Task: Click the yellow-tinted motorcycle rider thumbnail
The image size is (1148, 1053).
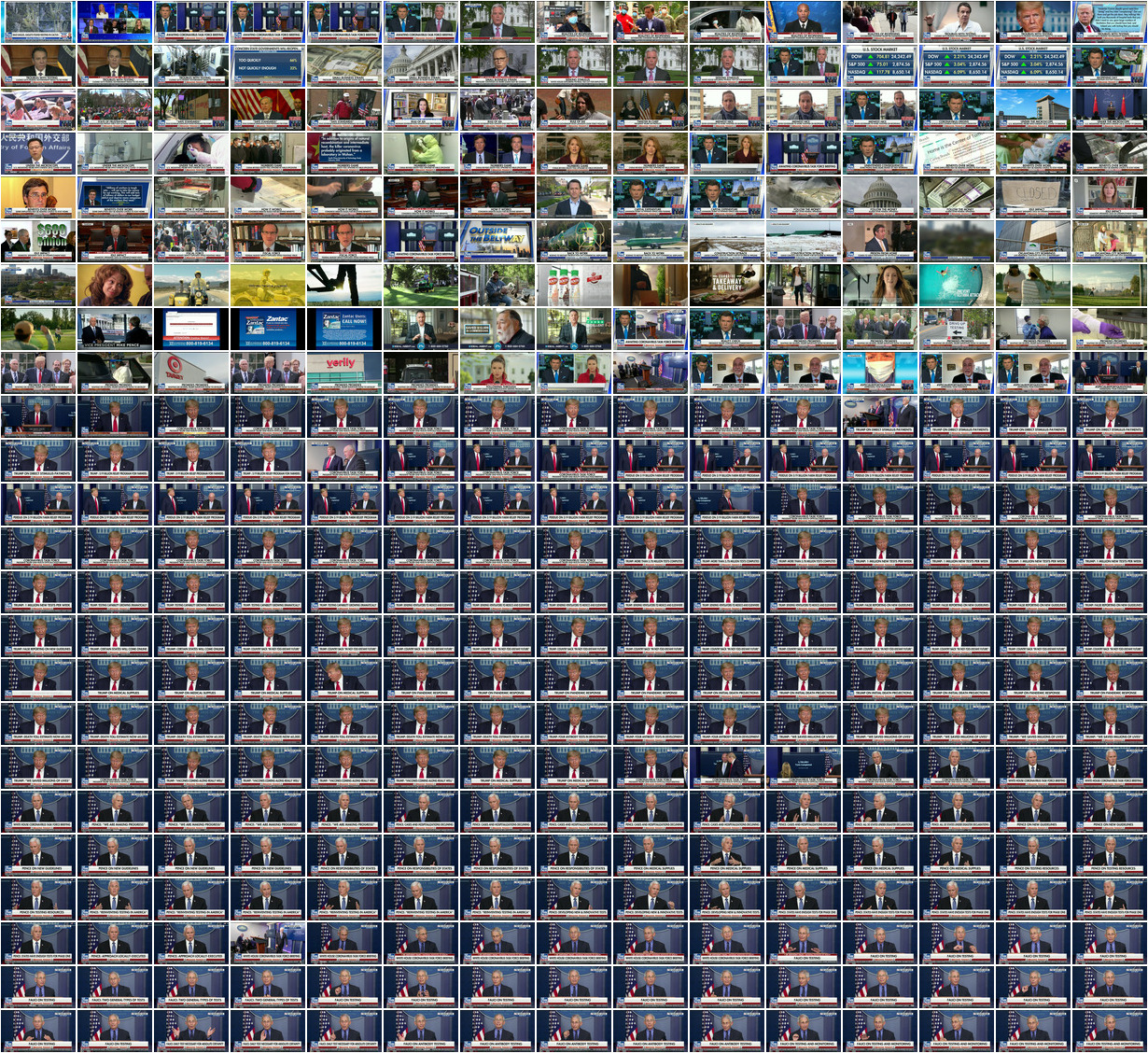Action: click(268, 284)
